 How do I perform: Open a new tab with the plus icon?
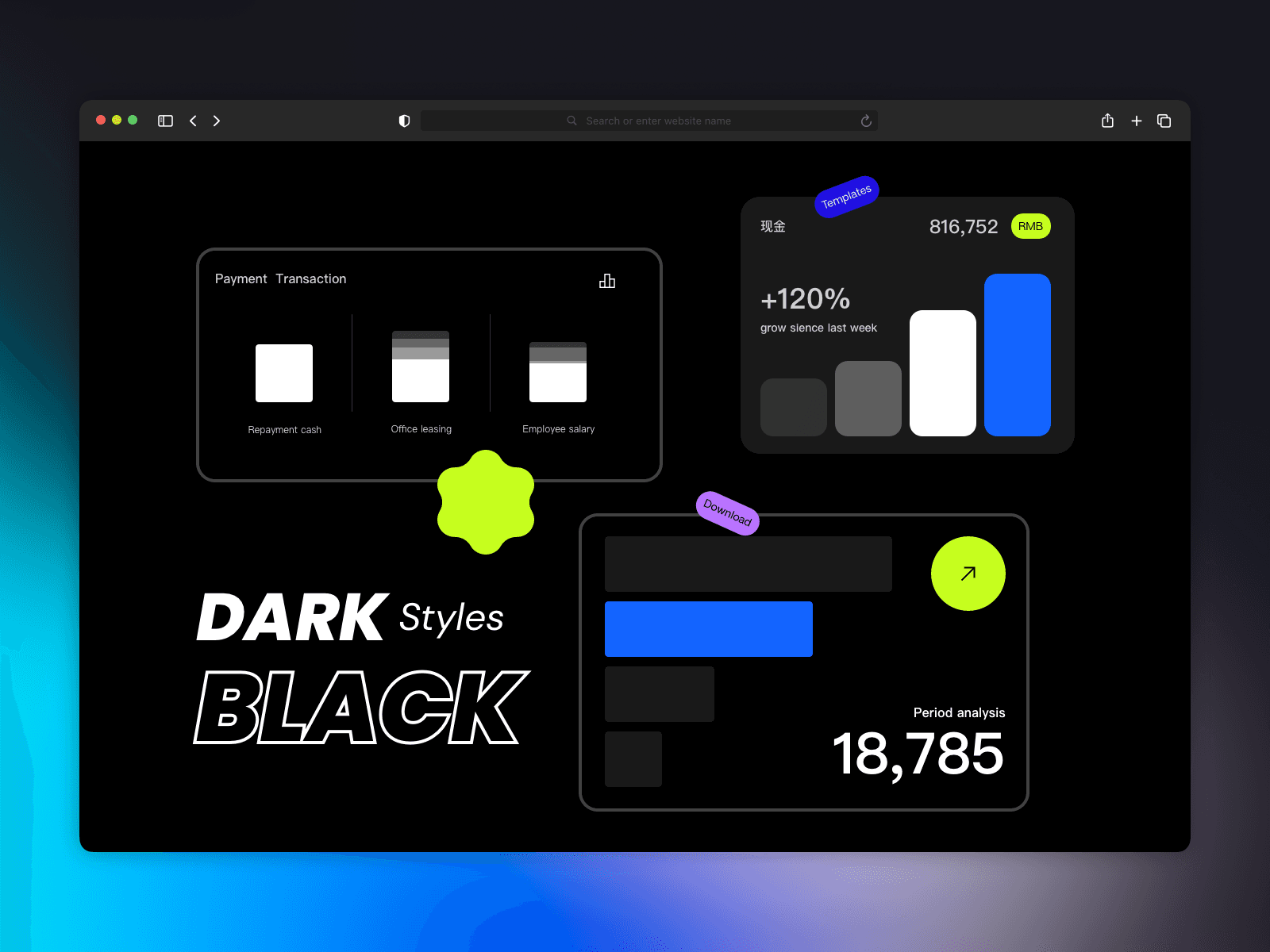click(1137, 121)
